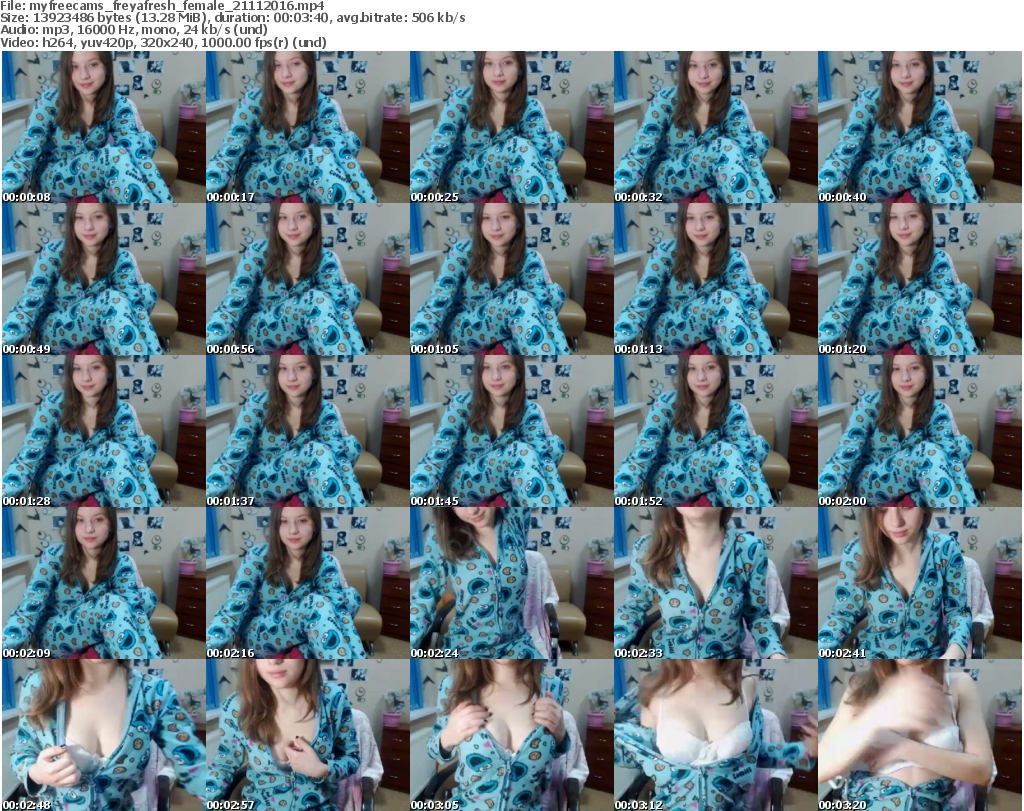
Task: Open the frame stamped 00:00:40
Action: coord(920,127)
